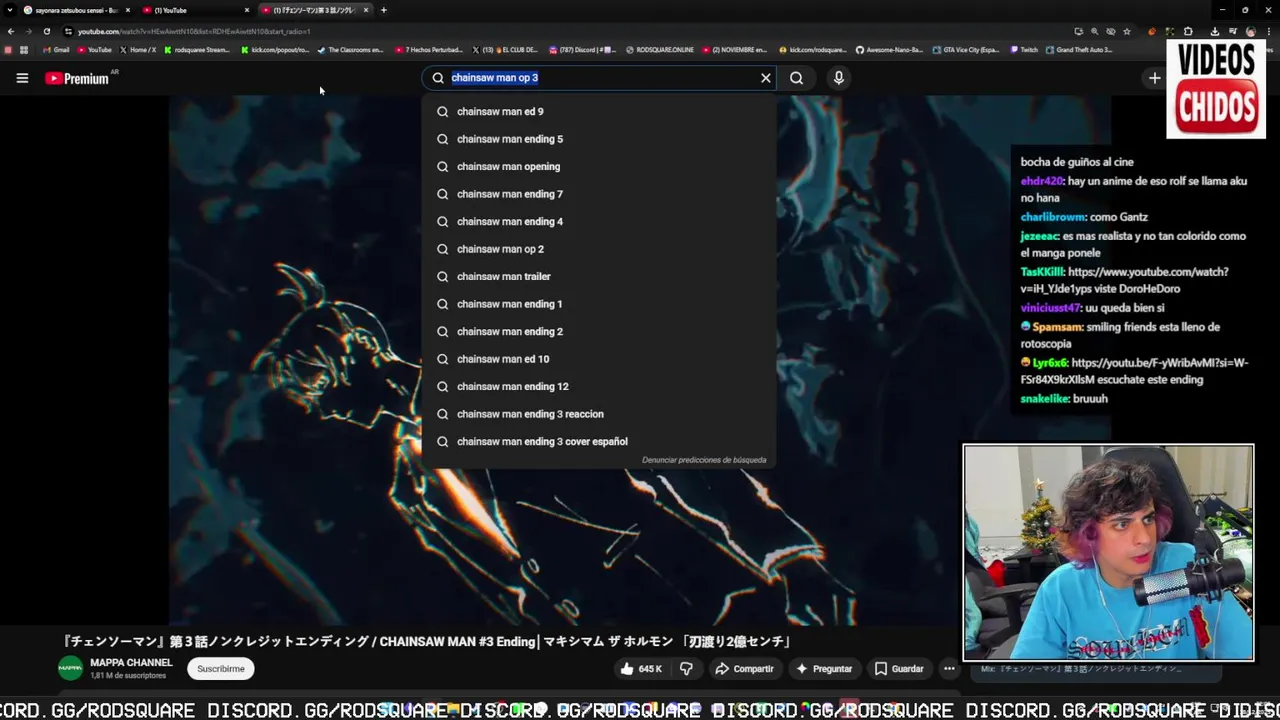Screen dimensions: 1280x720
Task: Select suggestion 'chainsaw man ending 1'
Action: [x=599, y=304]
